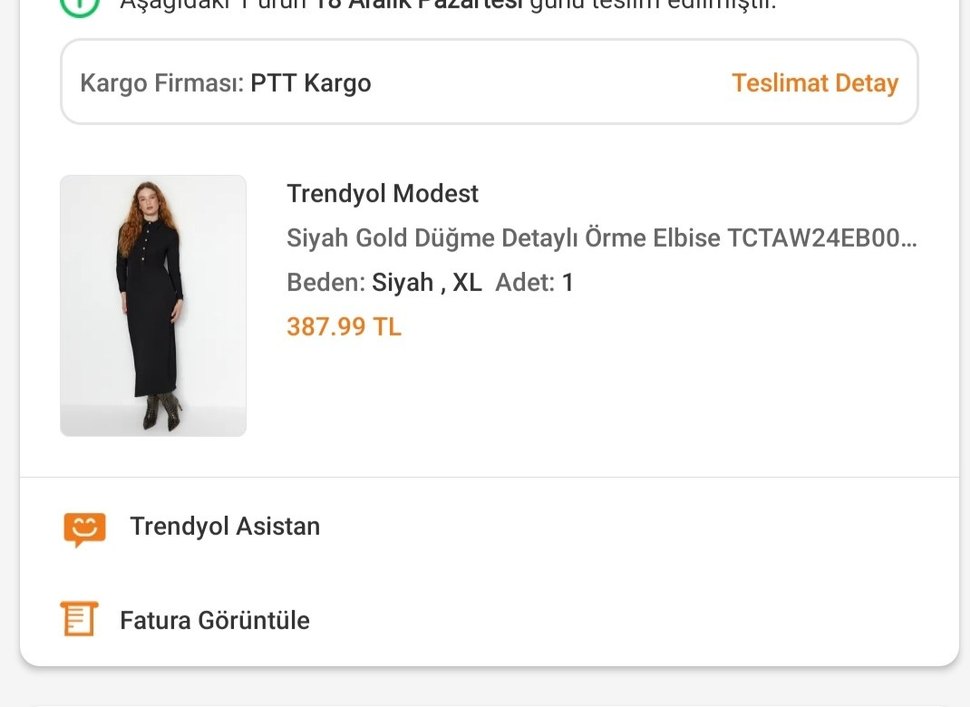Click the Fatura Görüntüle label
Screen dimensions: 970x707
coord(214,620)
